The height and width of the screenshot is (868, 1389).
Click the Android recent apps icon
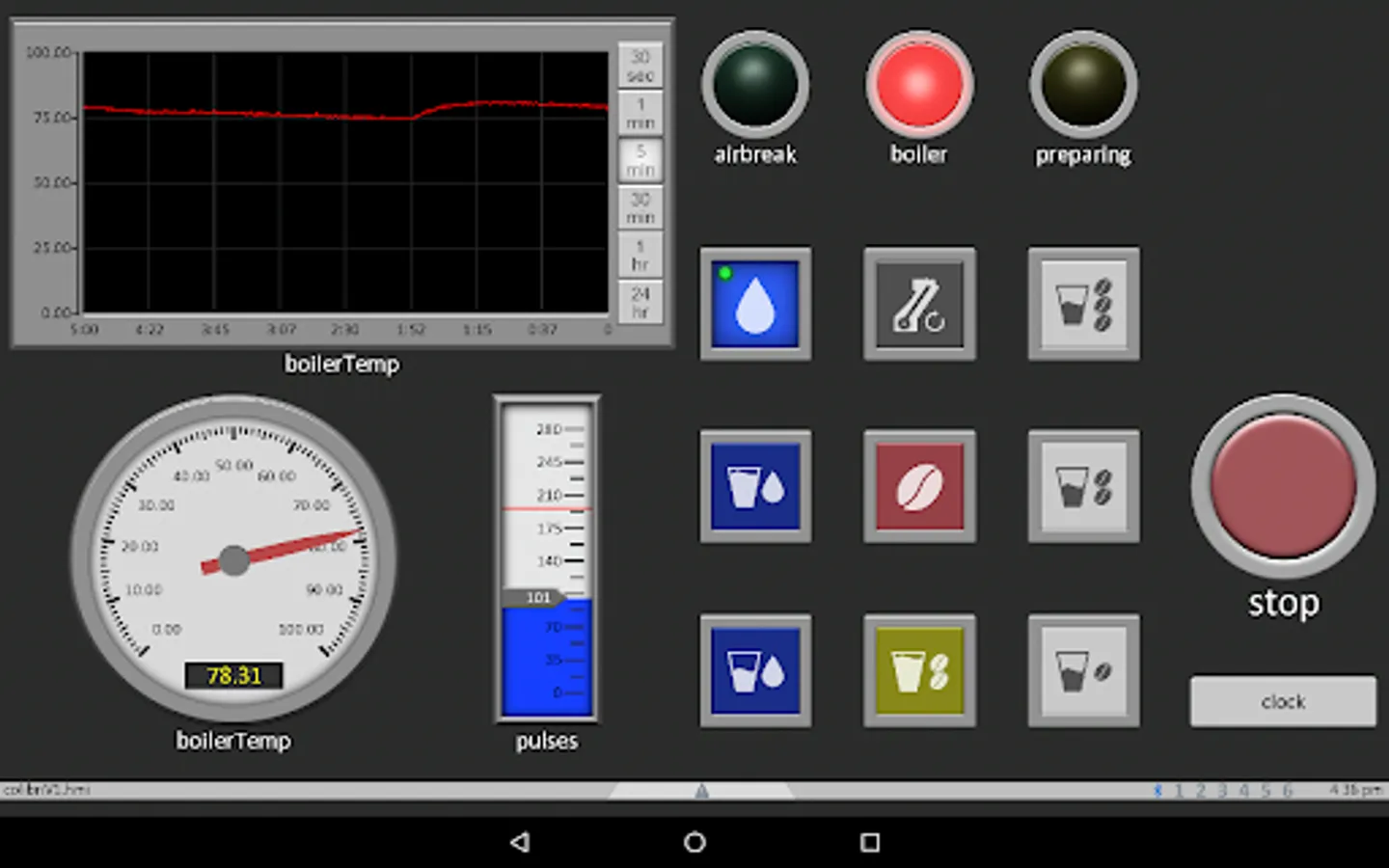coord(869,842)
